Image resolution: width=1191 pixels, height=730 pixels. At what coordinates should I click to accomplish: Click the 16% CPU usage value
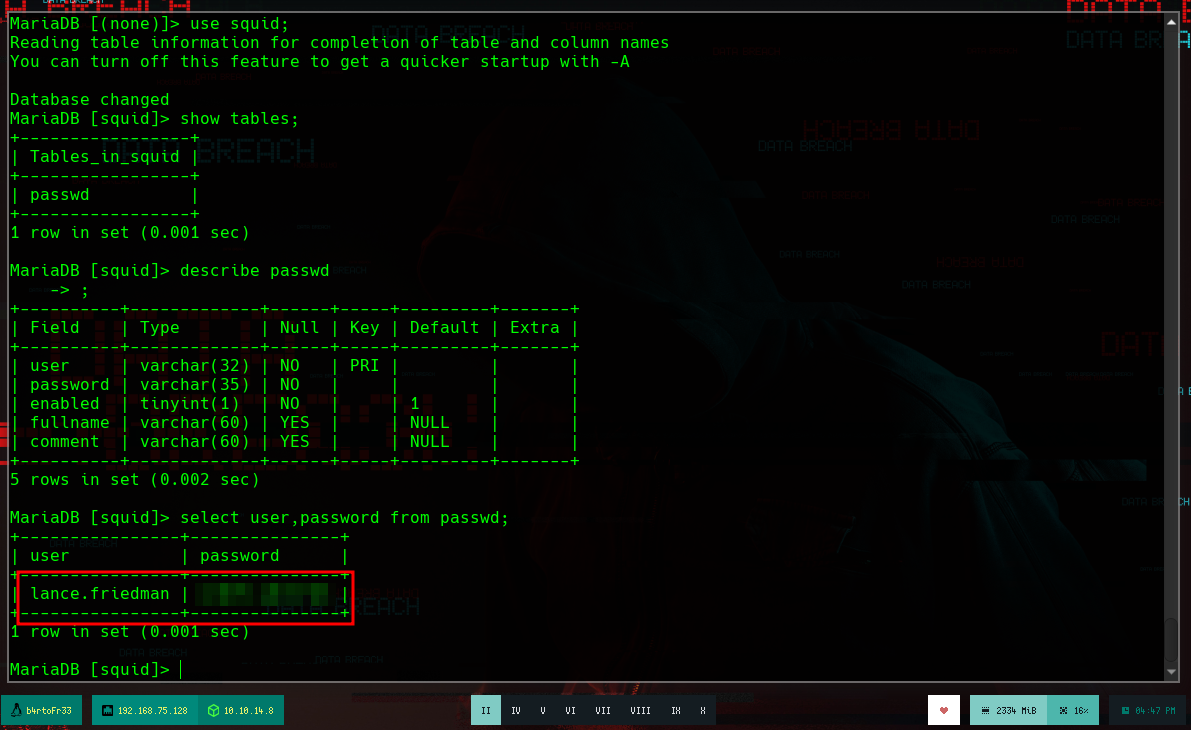pos(1081,711)
